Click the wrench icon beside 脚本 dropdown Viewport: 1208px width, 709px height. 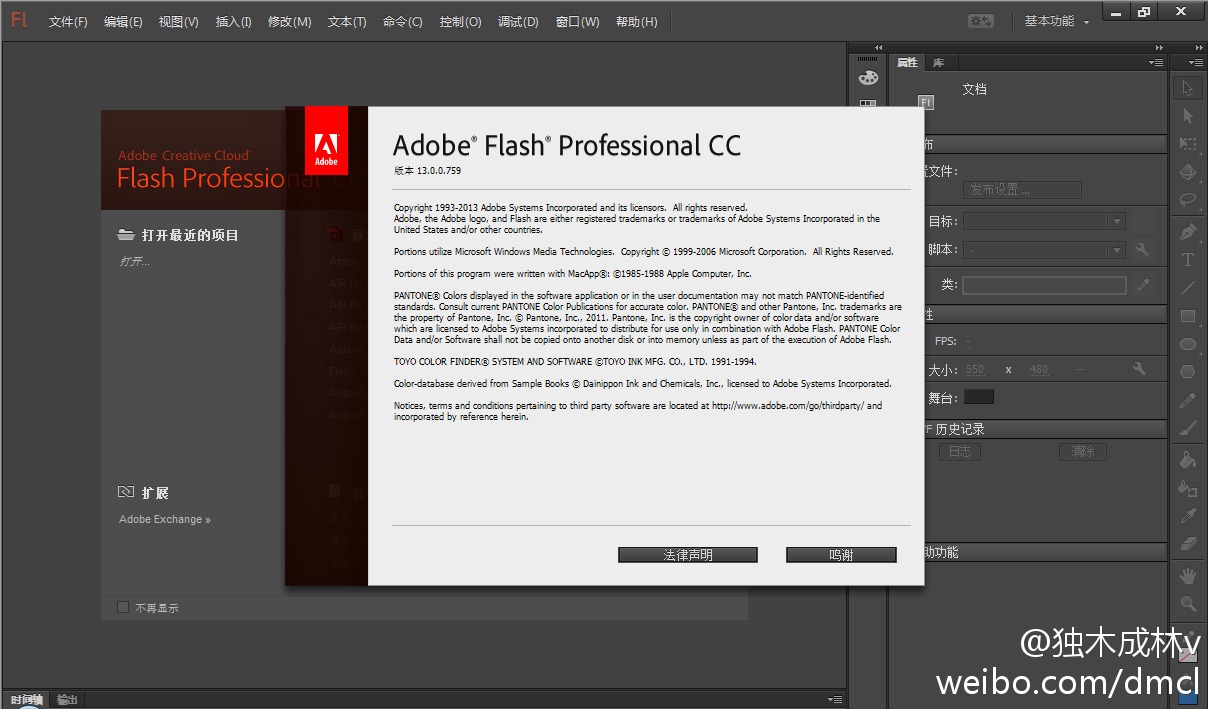(1142, 250)
